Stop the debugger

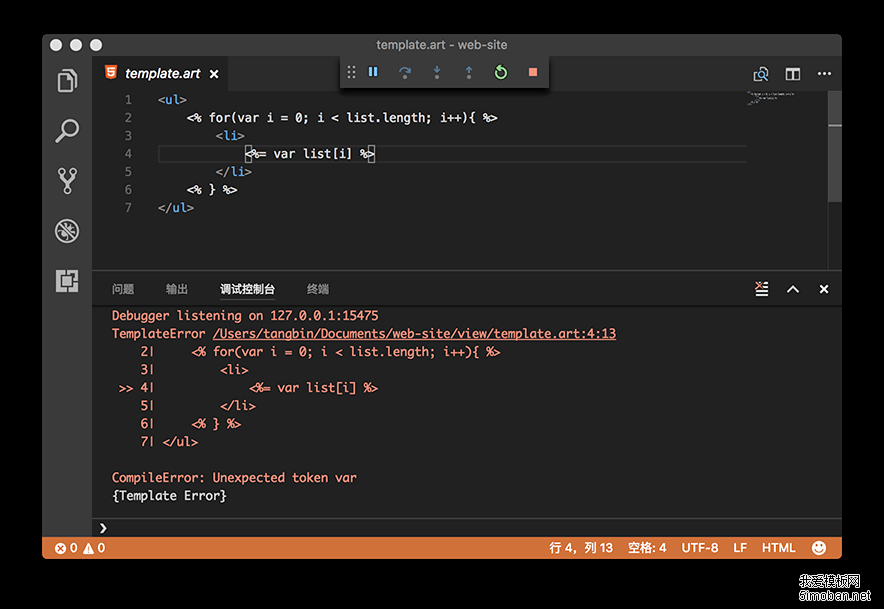pos(532,72)
